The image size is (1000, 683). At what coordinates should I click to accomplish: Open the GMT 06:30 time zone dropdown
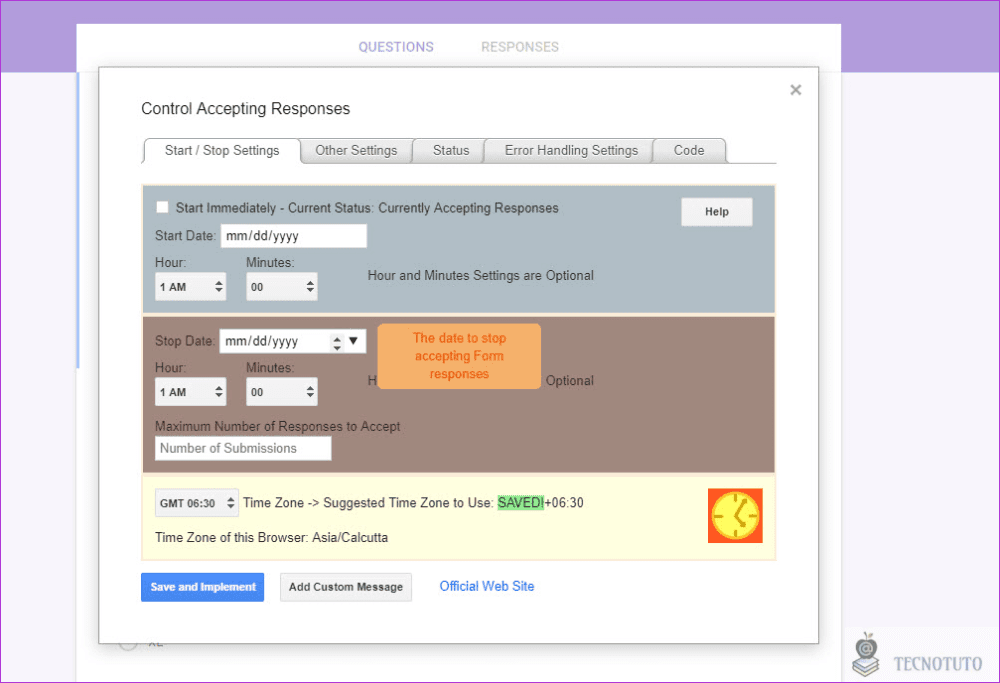tap(196, 503)
